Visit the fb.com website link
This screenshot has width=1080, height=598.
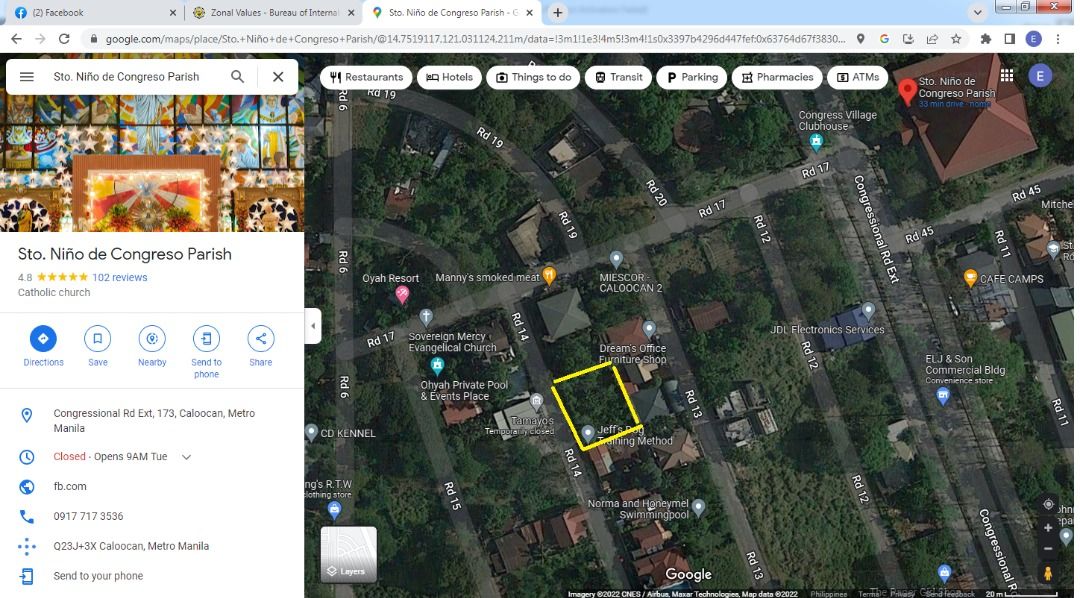coord(70,486)
